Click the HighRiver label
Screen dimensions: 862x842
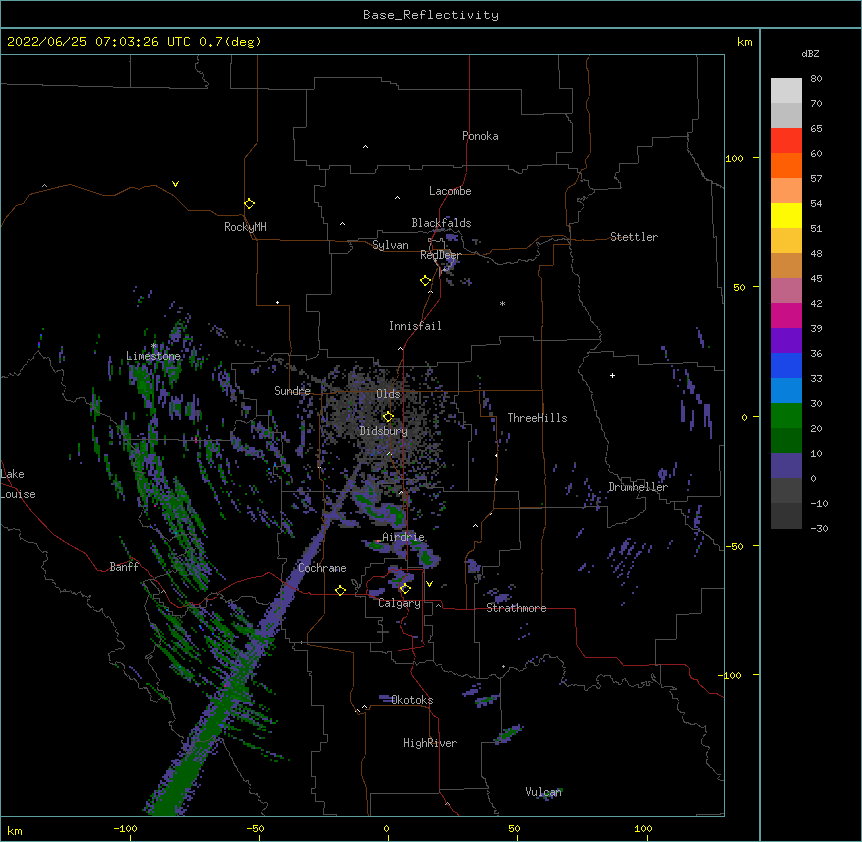coord(430,743)
